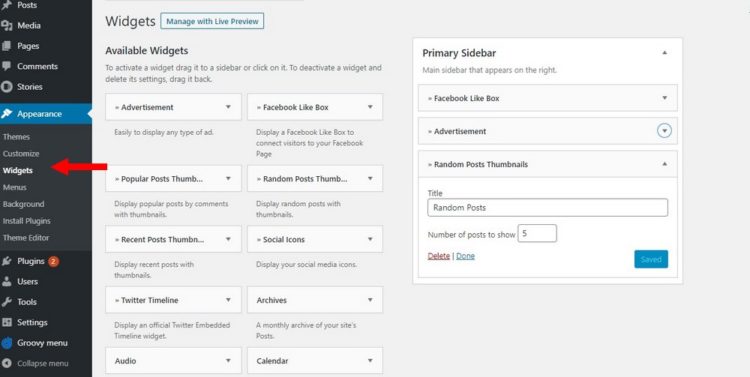The width and height of the screenshot is (750, 377).
Task: Focus the Number of posts to show field
Action: point(537,233)
